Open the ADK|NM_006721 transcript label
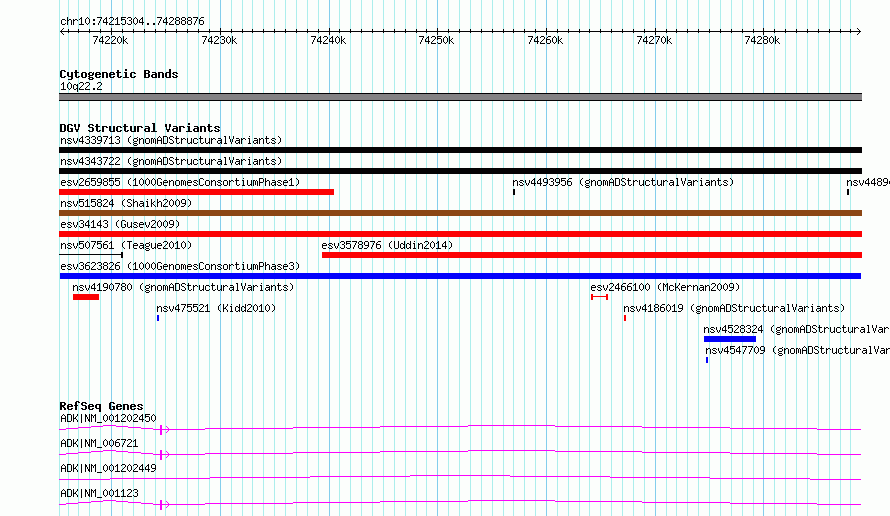 [99, 443]
